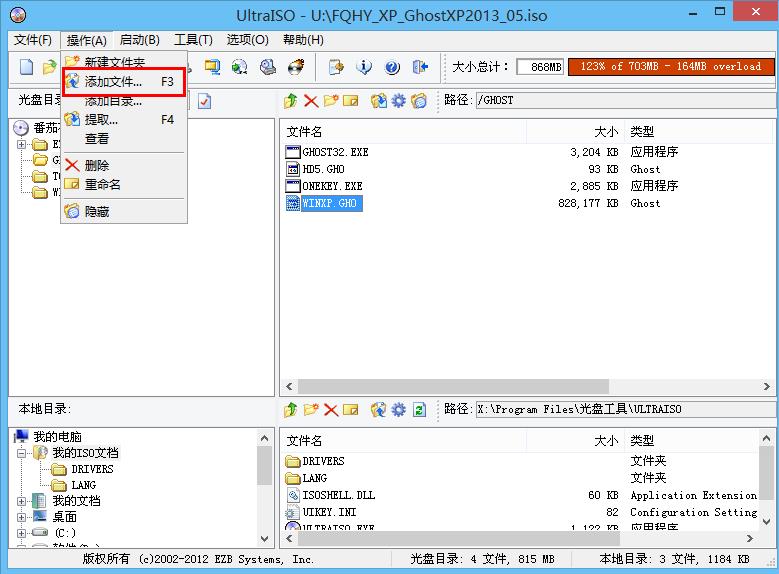Click the red delete X in local directory toolbar

(332, 410)
